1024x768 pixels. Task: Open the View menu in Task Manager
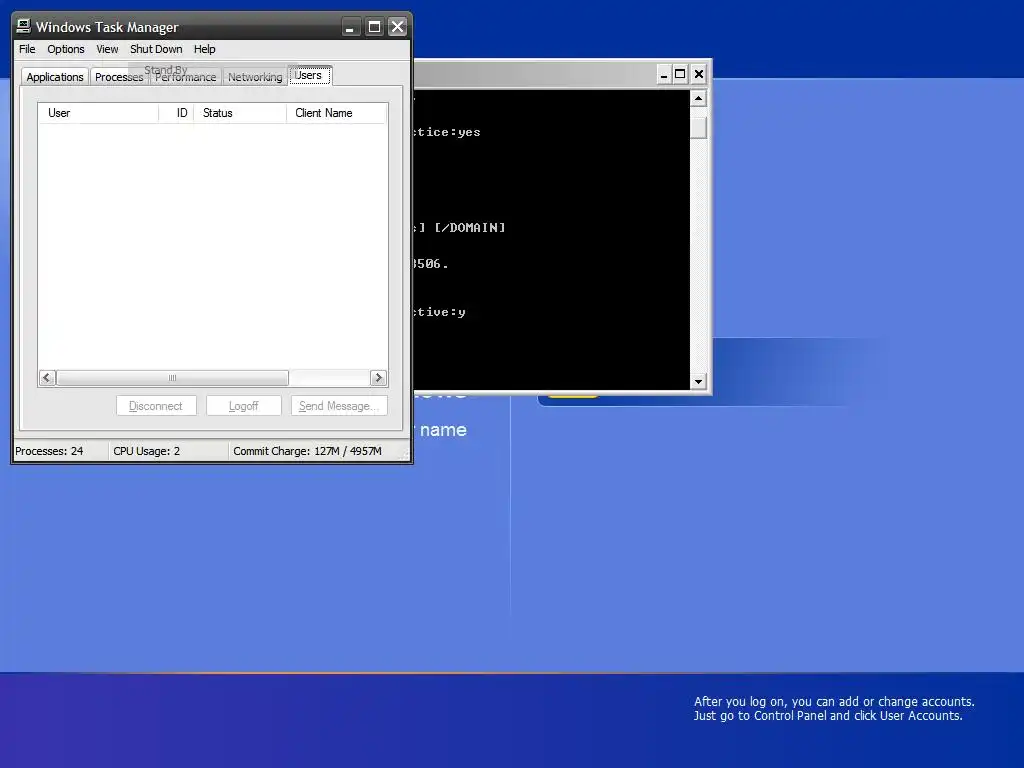pyautogui.click(x=107, y=49)
